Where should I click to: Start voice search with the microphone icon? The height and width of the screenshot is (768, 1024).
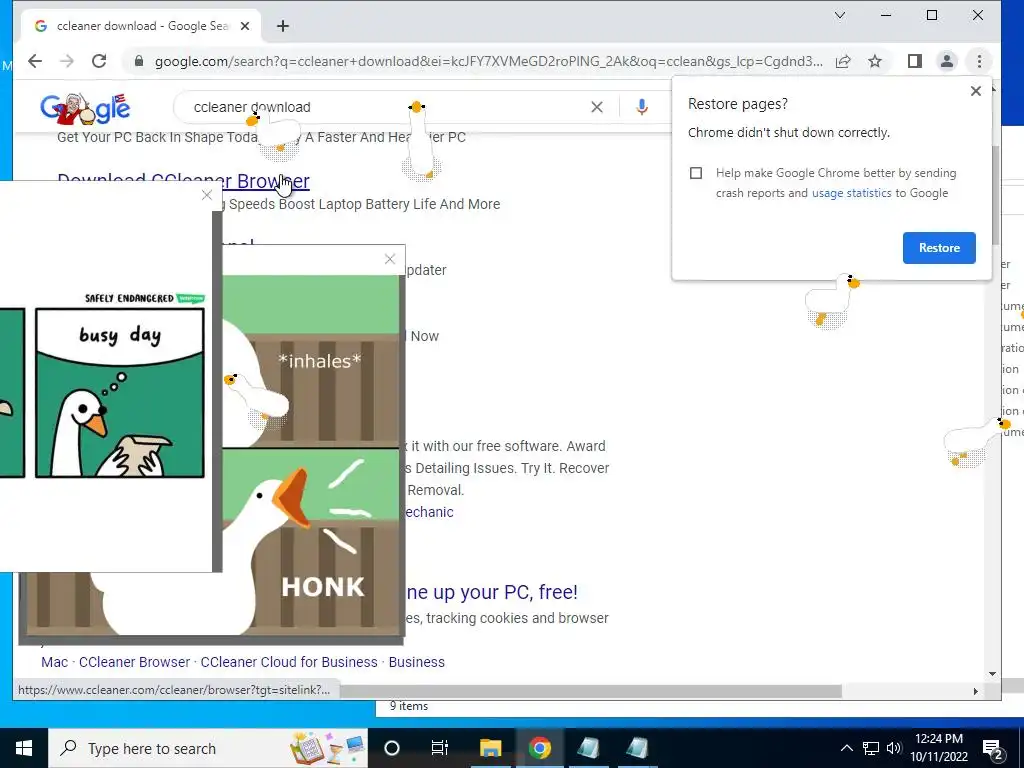coord(642,107)
